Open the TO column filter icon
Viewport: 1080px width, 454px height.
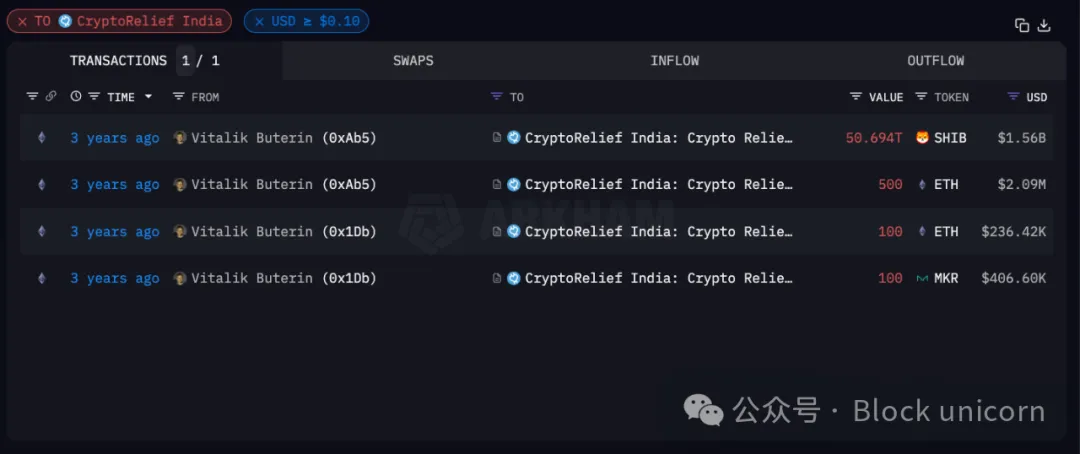497,97
